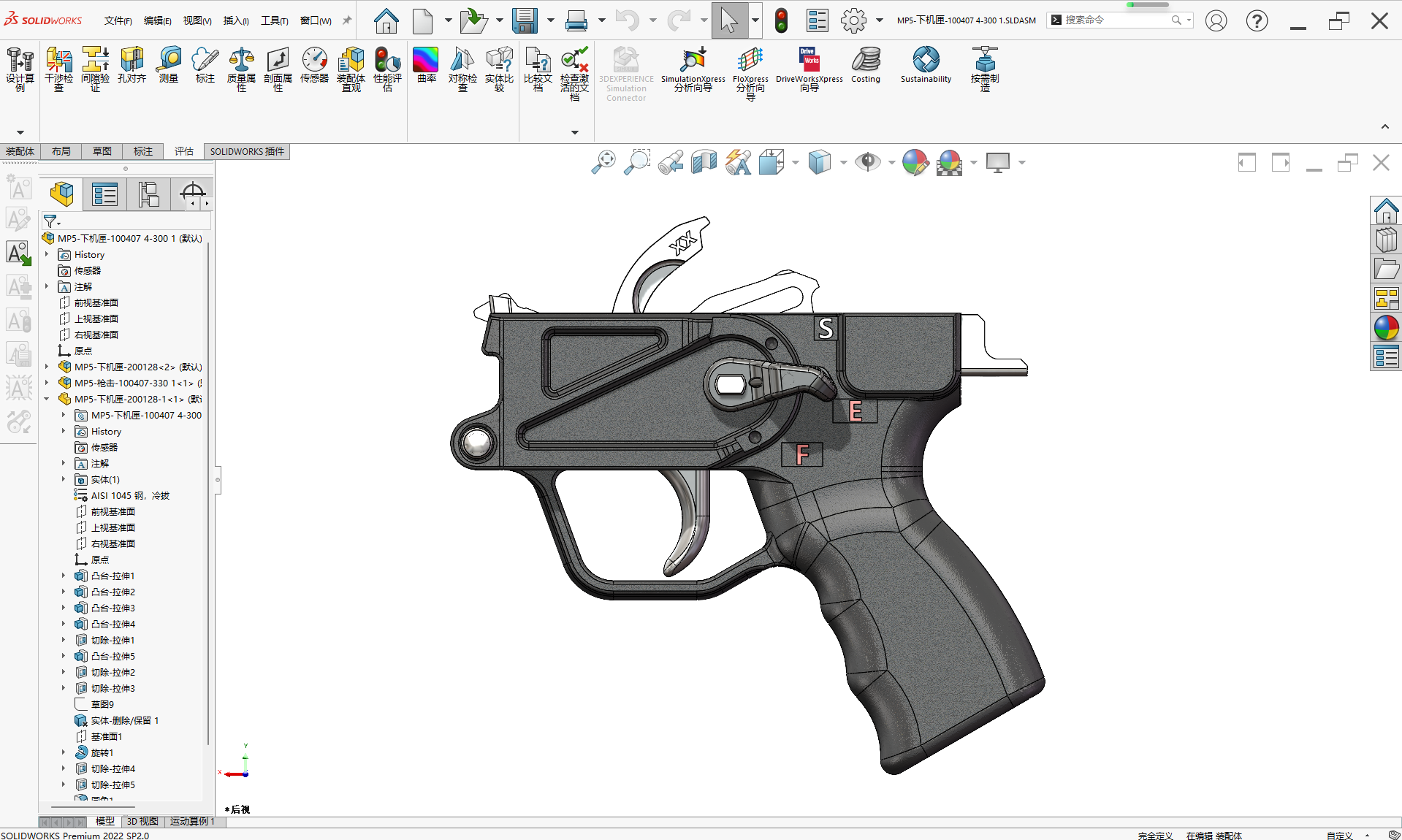Viewport: 1402px width, 840px height.
Task: Open the FeatureManager design tree tab
Action: pyautogui.click(x=62, y=194)
